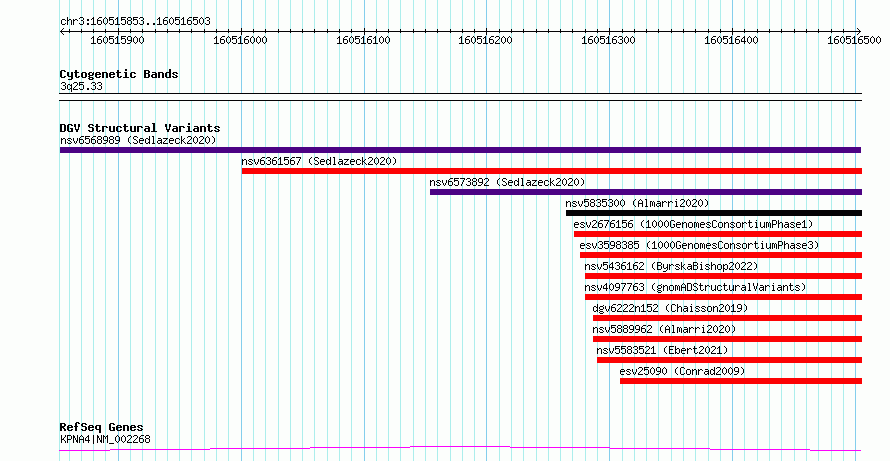
Task: Open esv2676156 (1000GenomesConsortiumPhase1) label
Action: (693, 224)
